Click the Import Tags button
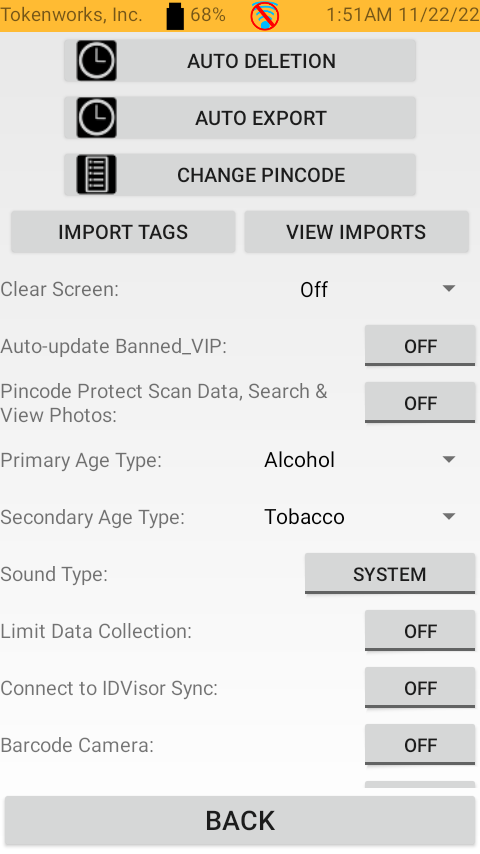Image resolution: width=480 pixels, height=854 pixels. (123, 232)
